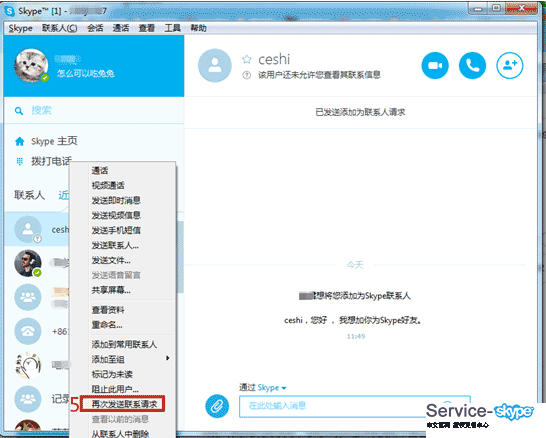Click the question mark status icon under ceshi

(247, 75)
